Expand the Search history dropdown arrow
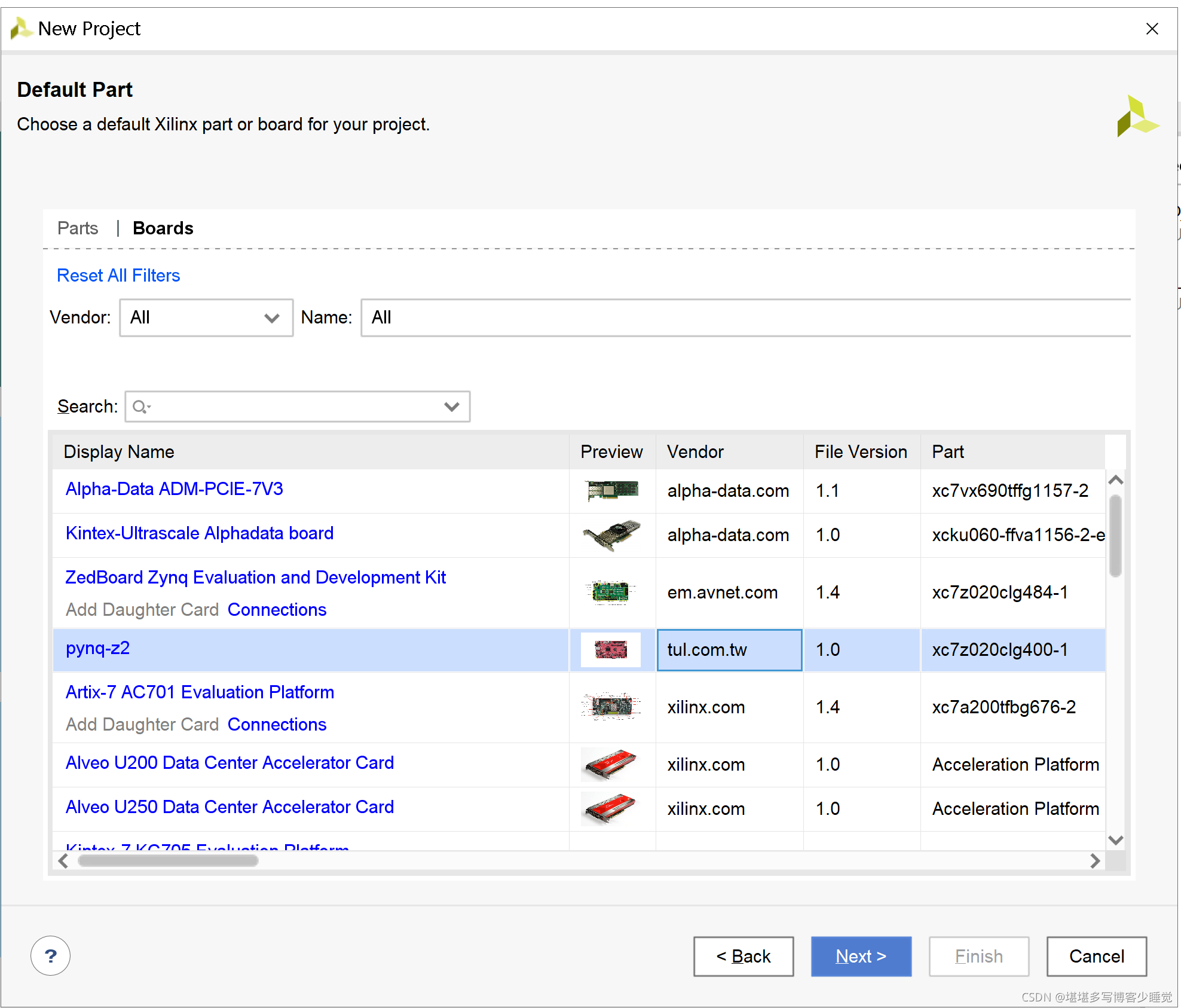The width and height of the screenshot is (1181, 1008). pyautogui.click(x=452, y=407)
